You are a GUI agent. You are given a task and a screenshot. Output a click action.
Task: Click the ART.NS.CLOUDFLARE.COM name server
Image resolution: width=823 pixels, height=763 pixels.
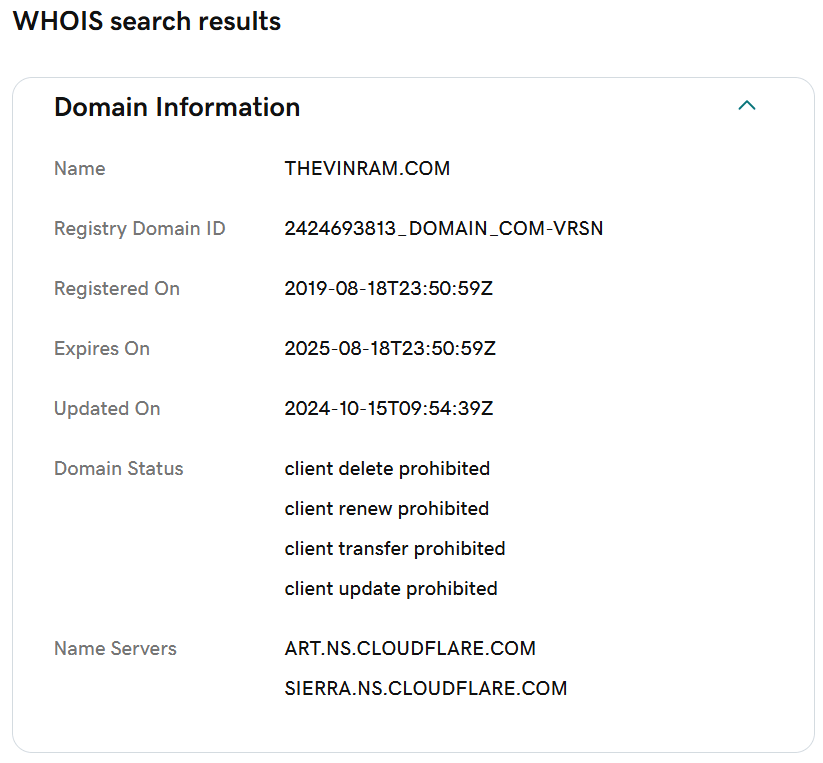click(x=410, y=648)
